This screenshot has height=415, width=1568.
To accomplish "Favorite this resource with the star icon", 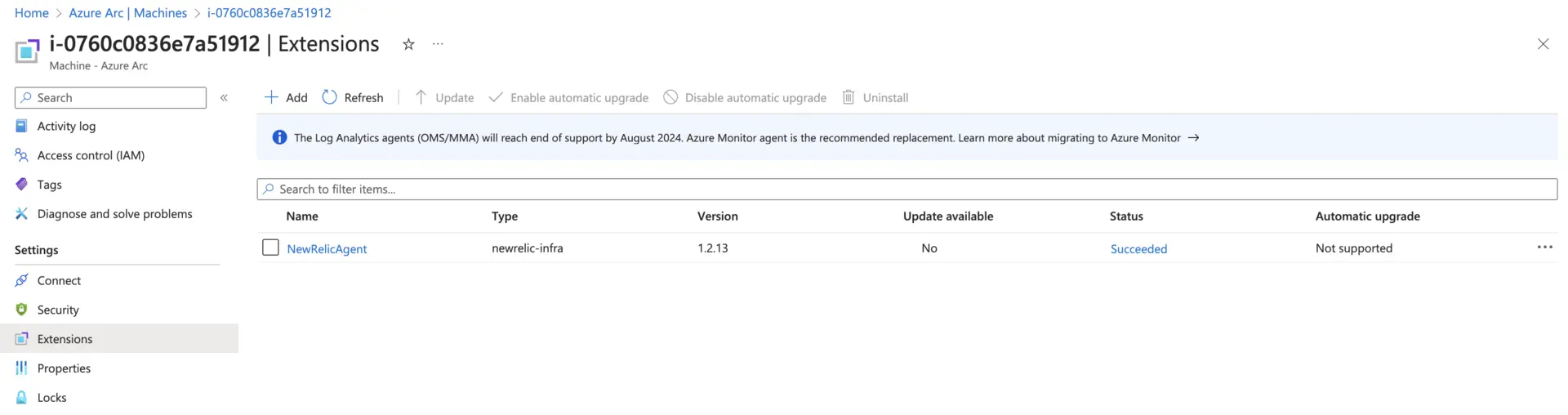I will click(x=408, y=44).
